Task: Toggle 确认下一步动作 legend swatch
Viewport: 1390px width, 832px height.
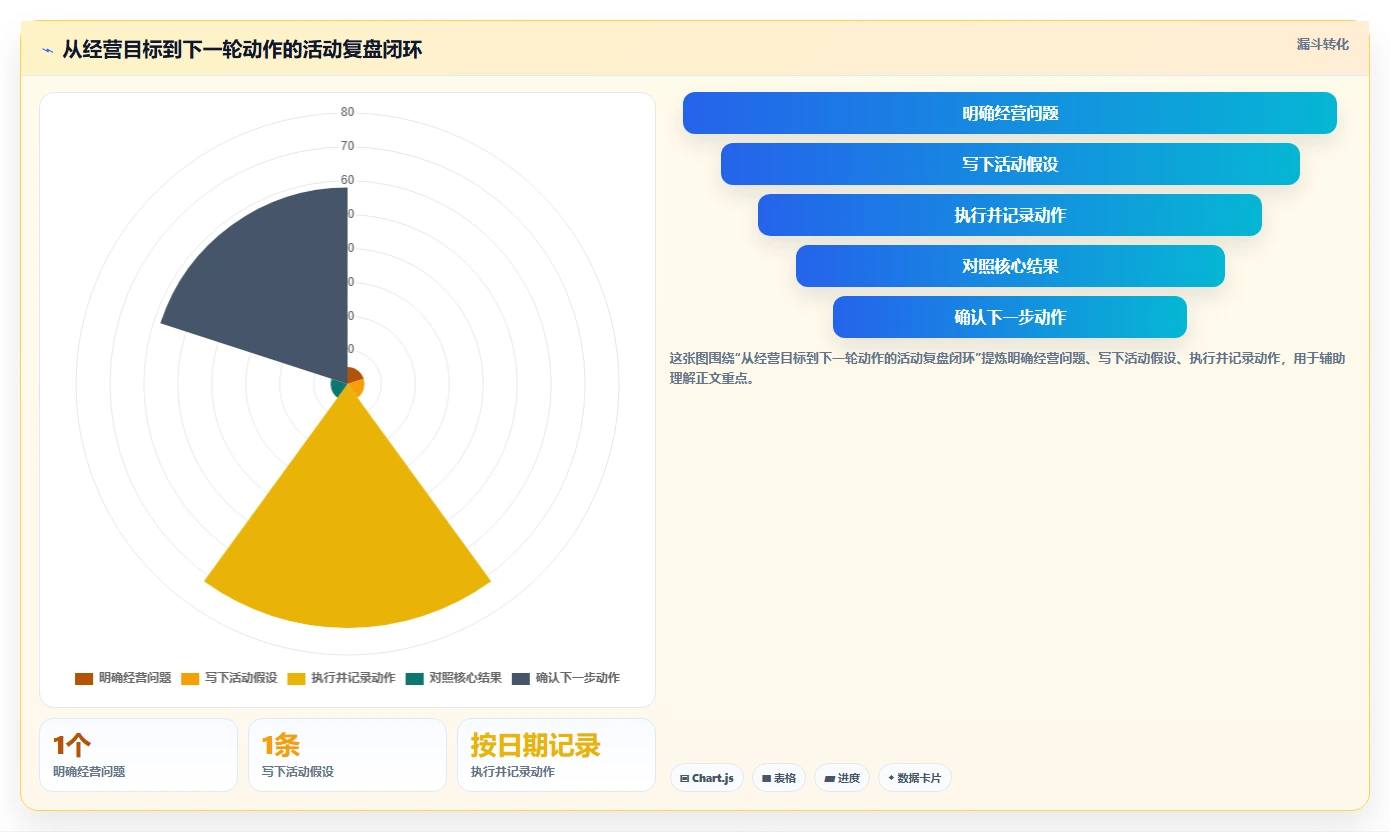Action: [521, 678]
